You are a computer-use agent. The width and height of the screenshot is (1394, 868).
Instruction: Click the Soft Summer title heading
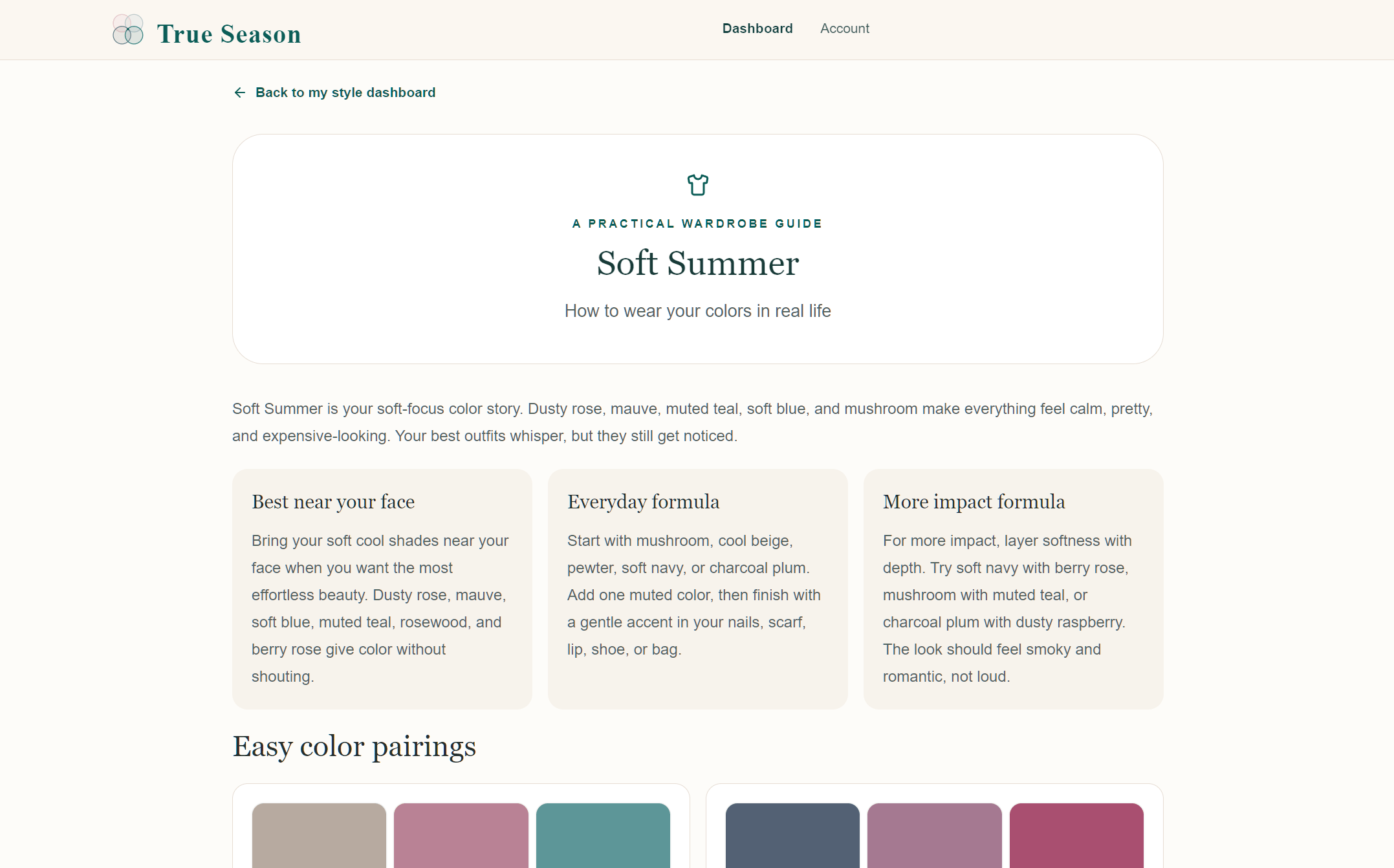[698, 263]
